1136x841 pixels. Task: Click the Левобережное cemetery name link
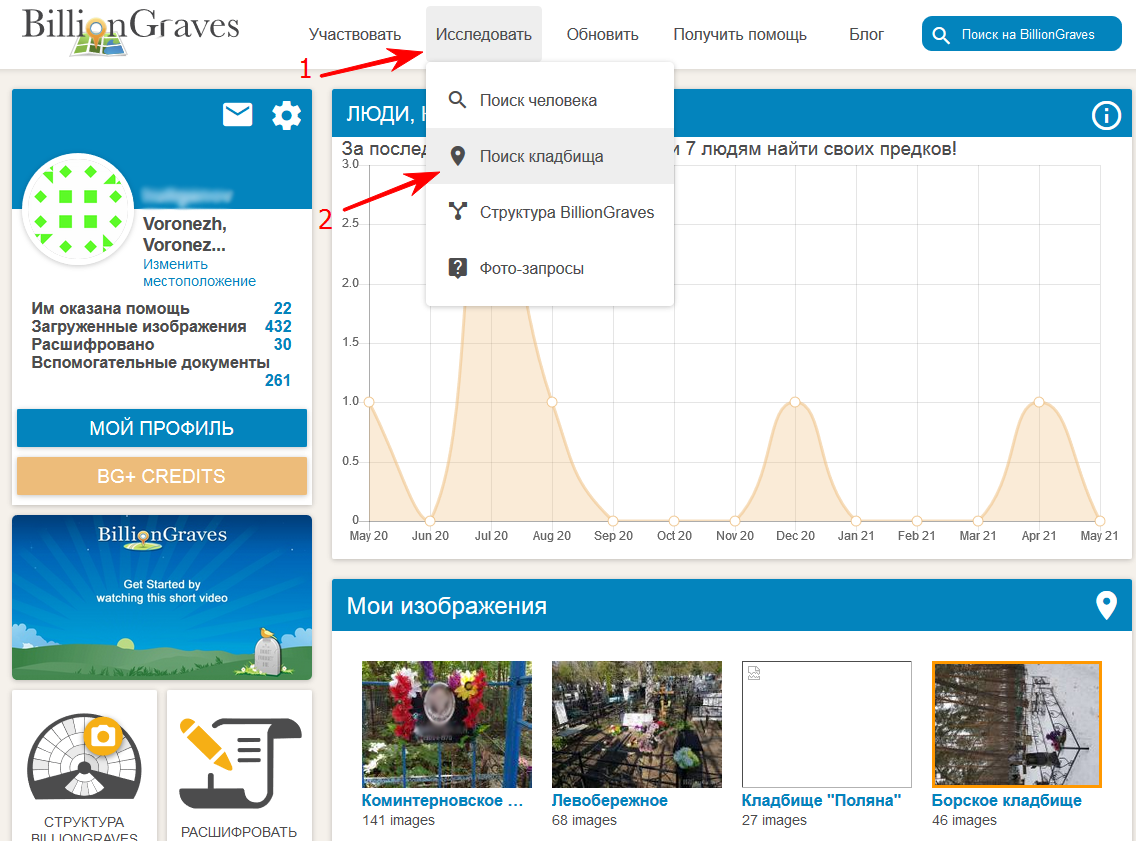click(x=609, y=800)
